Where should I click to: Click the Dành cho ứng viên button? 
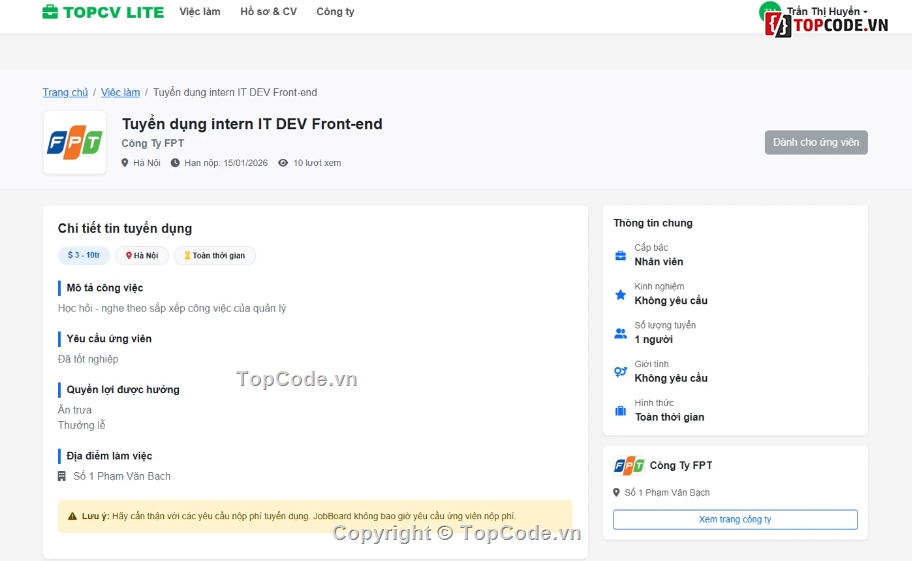[816, 142]
